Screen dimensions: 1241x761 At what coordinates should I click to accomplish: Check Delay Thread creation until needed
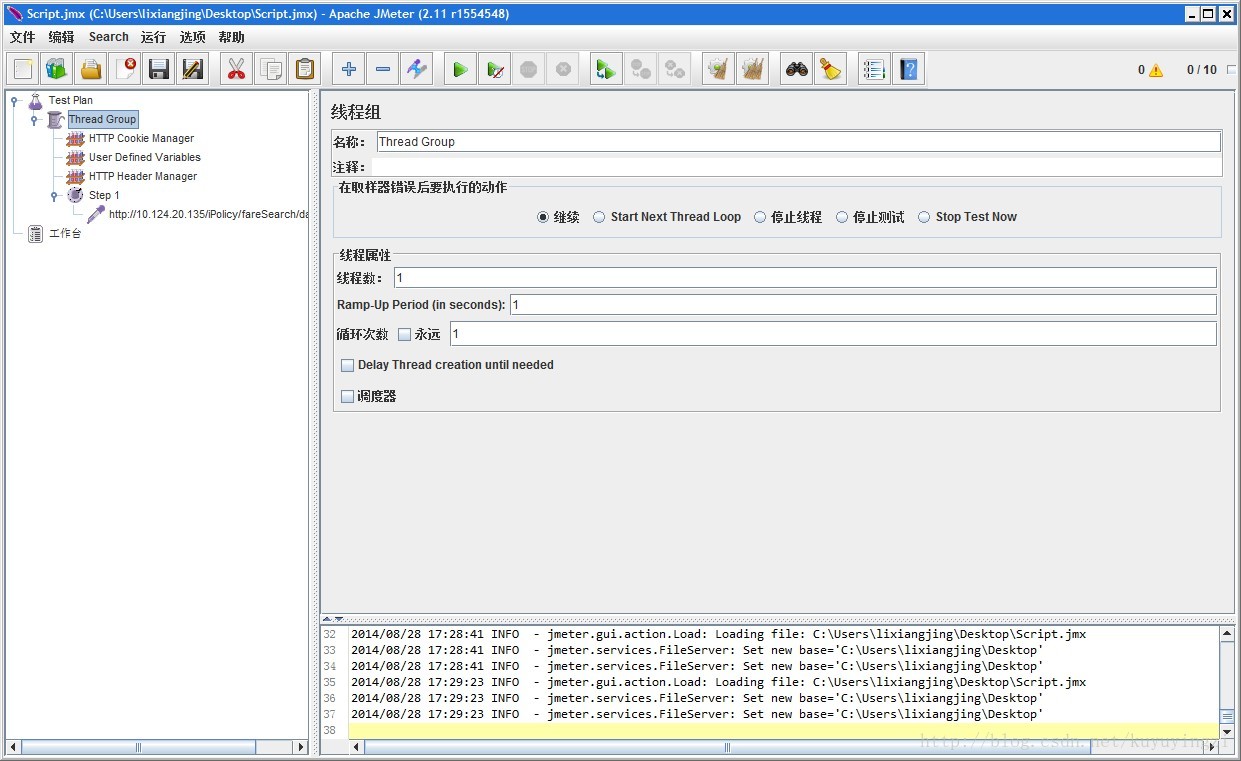coord(347,366)
